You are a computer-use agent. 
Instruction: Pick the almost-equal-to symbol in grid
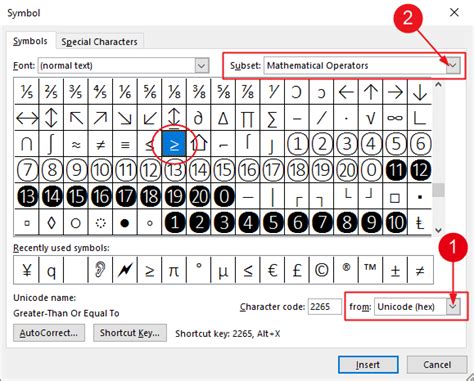76,144
